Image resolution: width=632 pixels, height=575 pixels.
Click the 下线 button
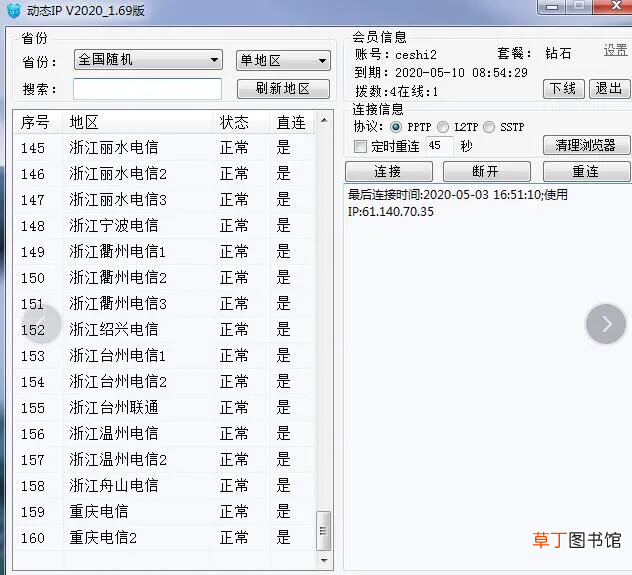(563, 89)
